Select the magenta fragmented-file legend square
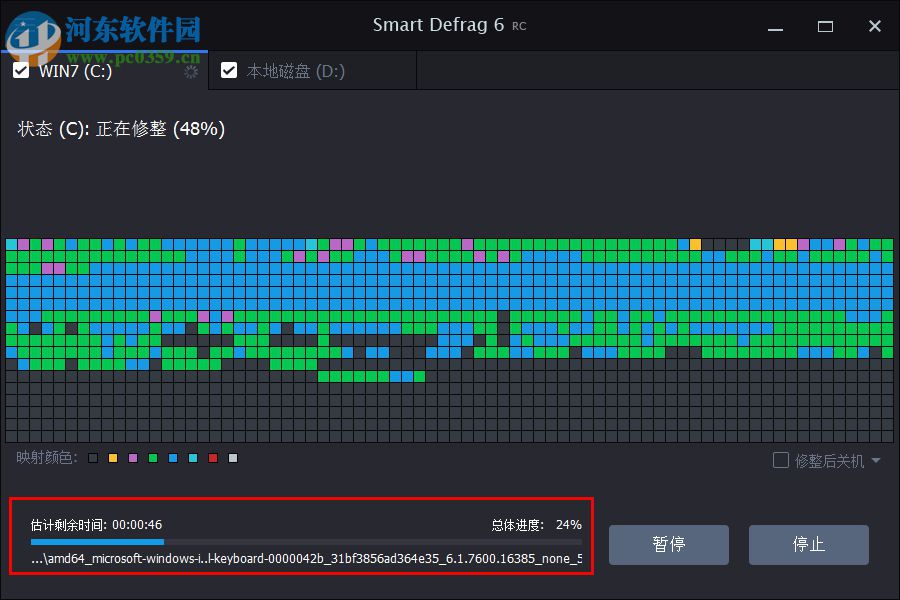This screenshot has width=900, height=600. click(132, 458)
